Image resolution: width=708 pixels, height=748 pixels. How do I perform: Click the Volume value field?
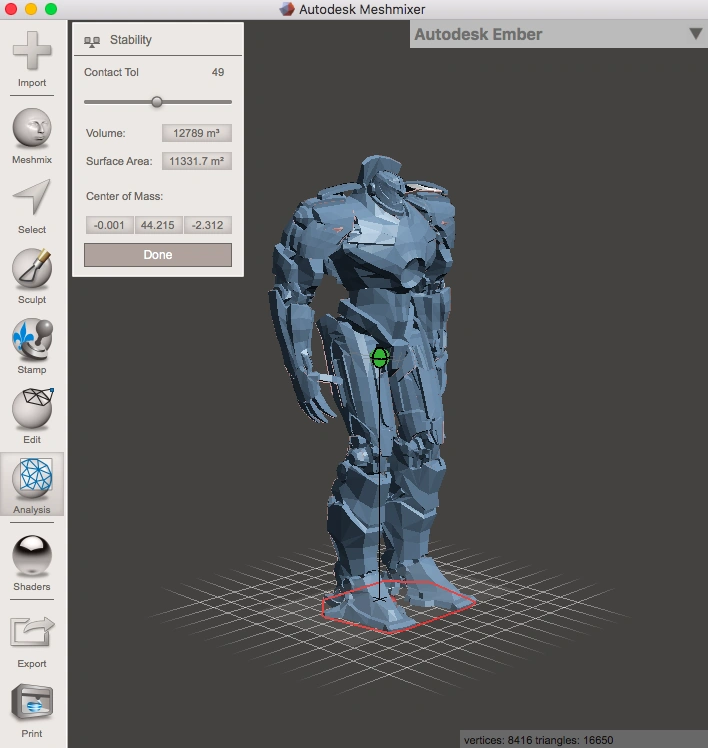coord(196,133)
